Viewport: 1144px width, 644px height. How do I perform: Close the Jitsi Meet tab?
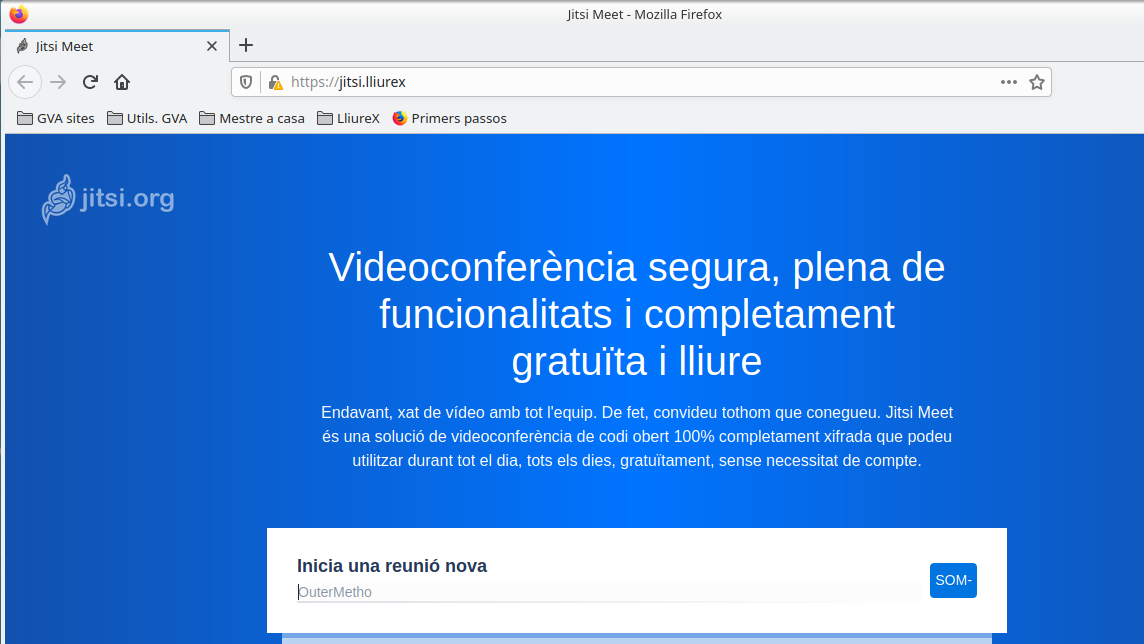point(212,46)
